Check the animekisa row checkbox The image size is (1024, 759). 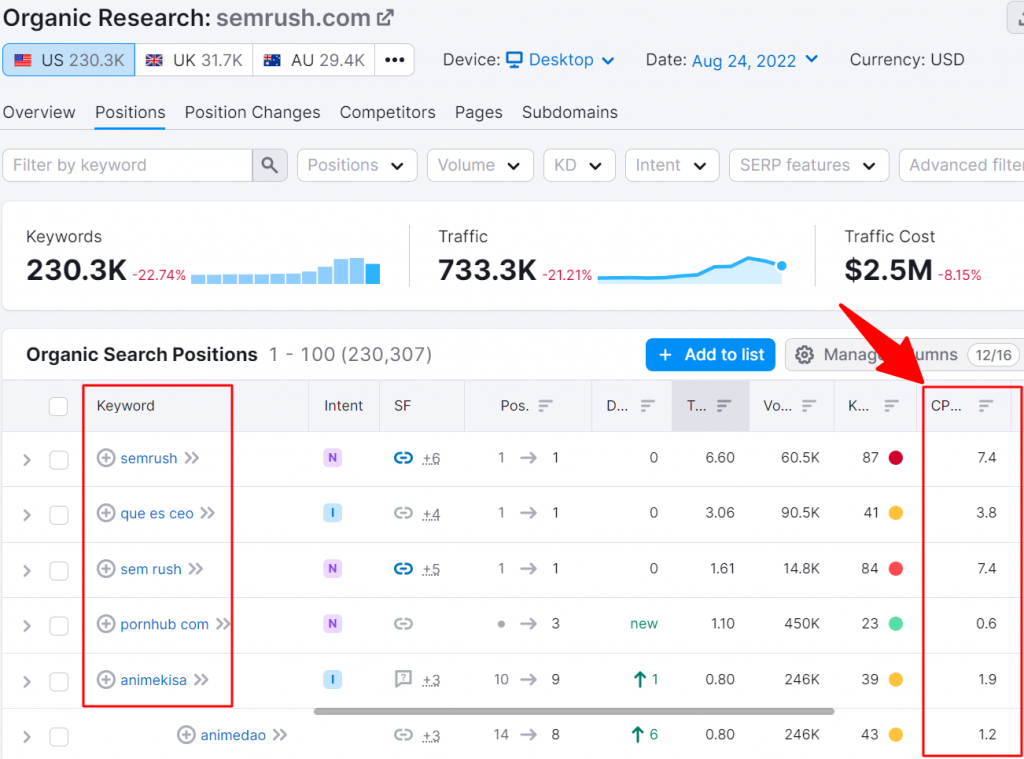pyautogui.click(x=59, y=682)
